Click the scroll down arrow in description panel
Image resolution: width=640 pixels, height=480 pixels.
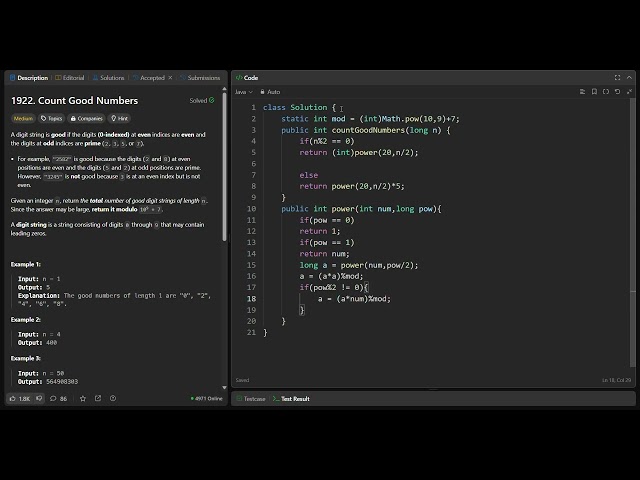pyautogui.click(x=224, y=387)
